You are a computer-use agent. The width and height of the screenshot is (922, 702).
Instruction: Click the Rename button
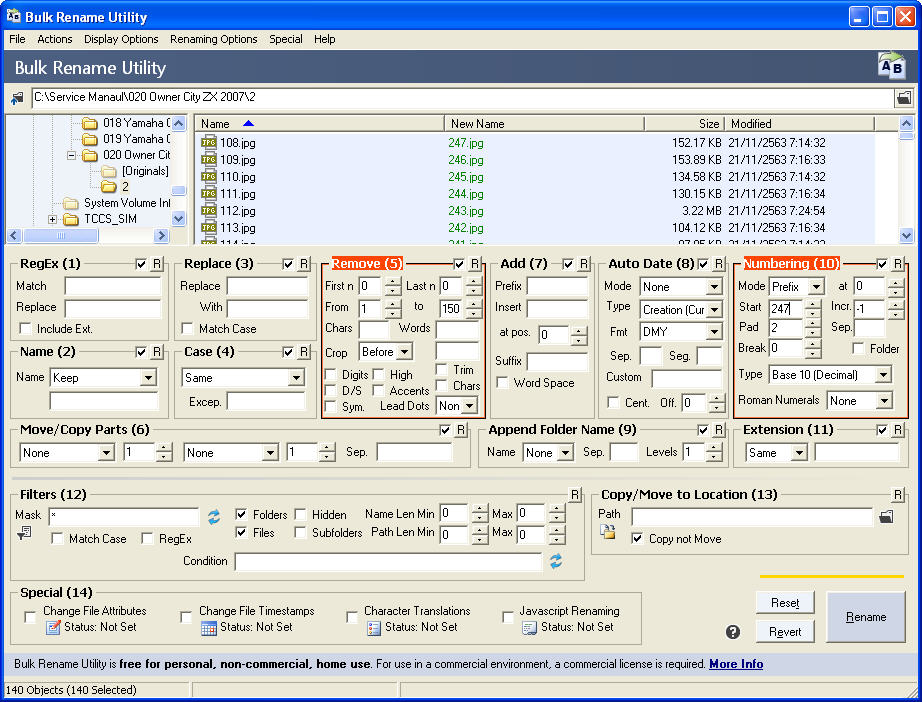(x=865, y=617)
